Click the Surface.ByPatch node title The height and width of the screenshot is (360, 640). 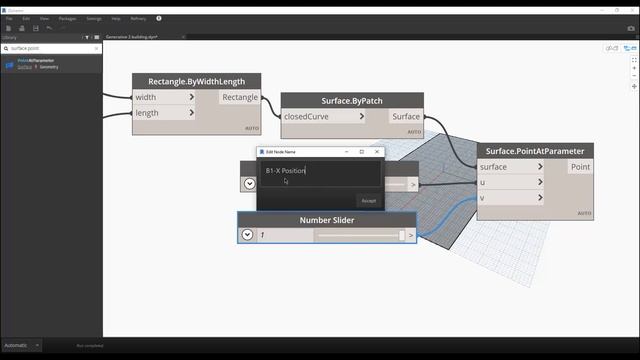point(352,101)
